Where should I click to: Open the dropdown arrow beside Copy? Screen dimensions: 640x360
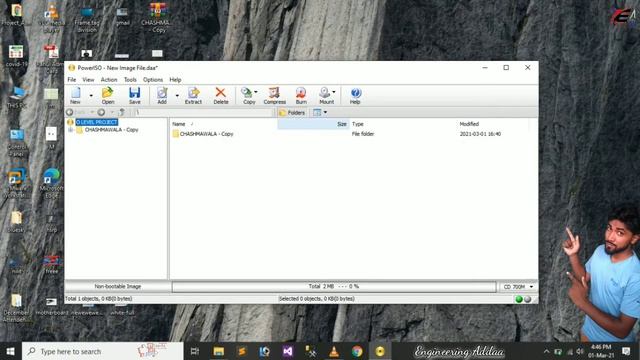pos(256,92)
